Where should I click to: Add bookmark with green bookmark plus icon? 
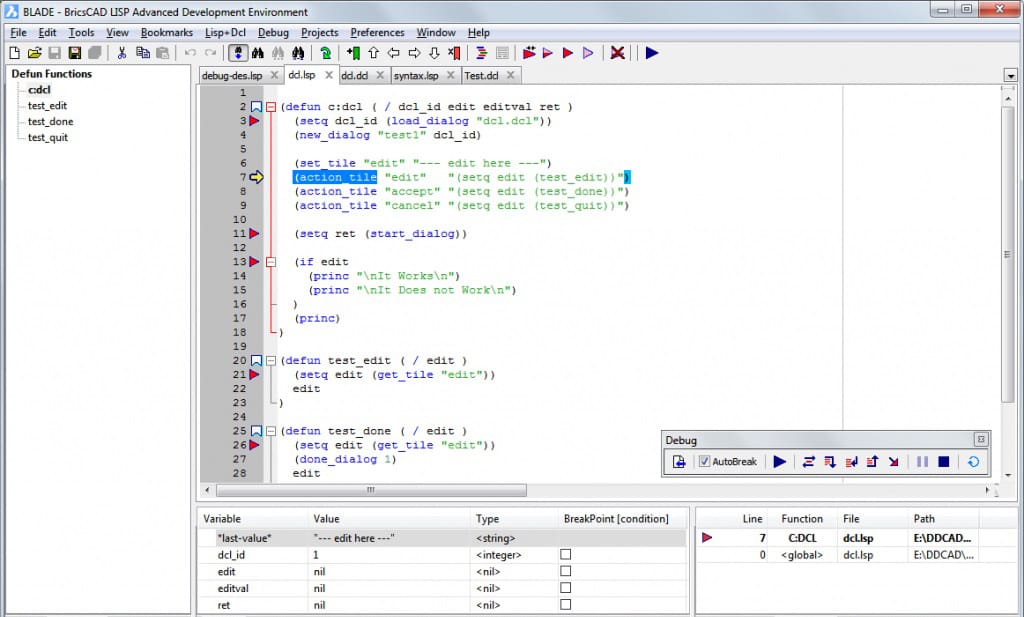click(353, 53)
